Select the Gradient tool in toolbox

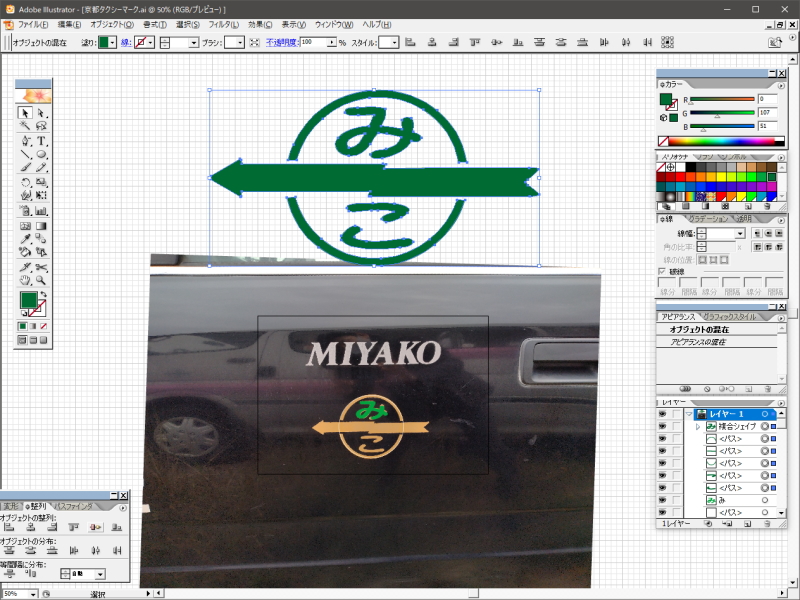click(41, 226)
